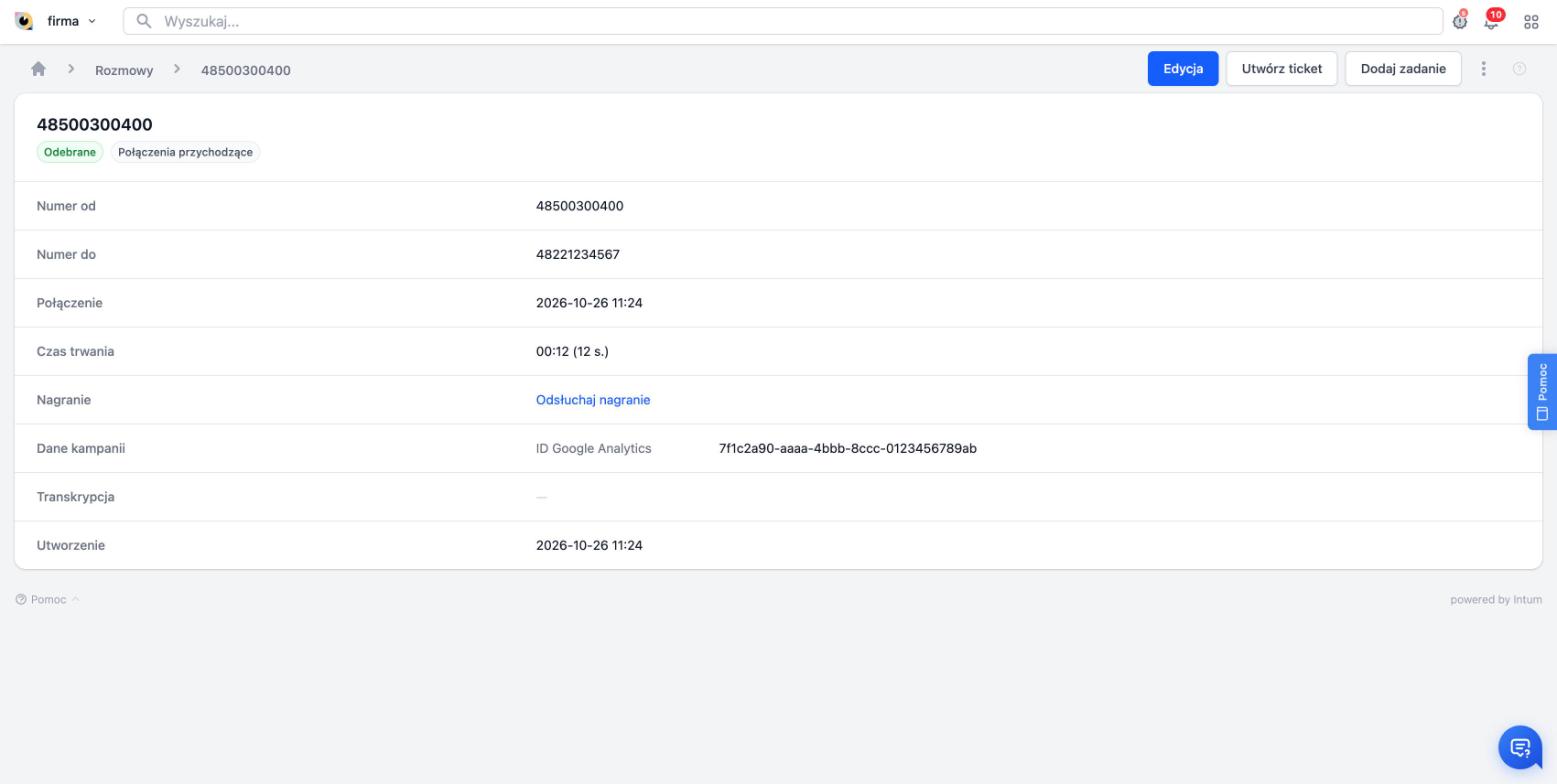
Task: Open the chat support bubble
Action: click(x=1520, y=747)
